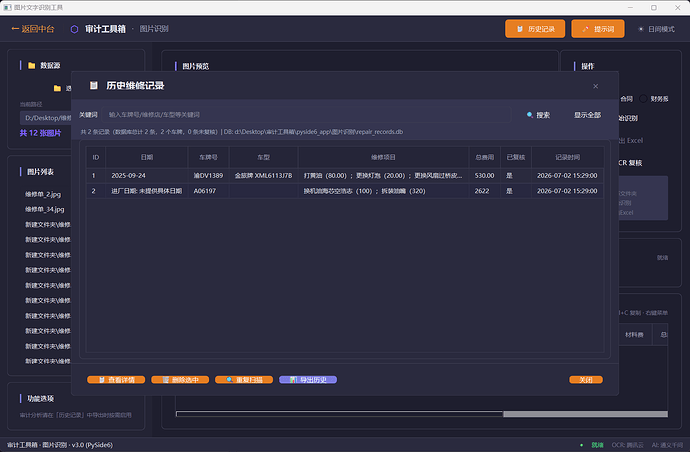Click plate number 渝DV1389 cell
Screen dimensions: 690x452
(x=208, y=176)
